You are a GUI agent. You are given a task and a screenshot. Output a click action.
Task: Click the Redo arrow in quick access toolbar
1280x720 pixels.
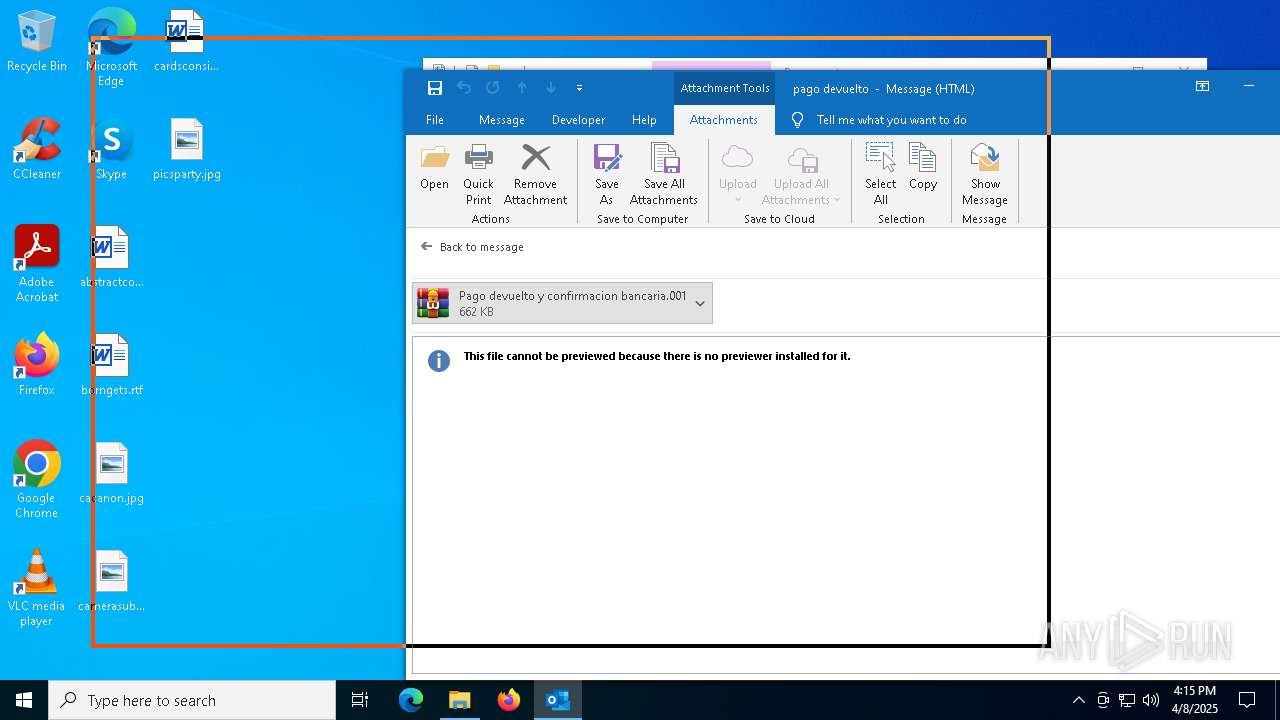click(x=492, y=88)
